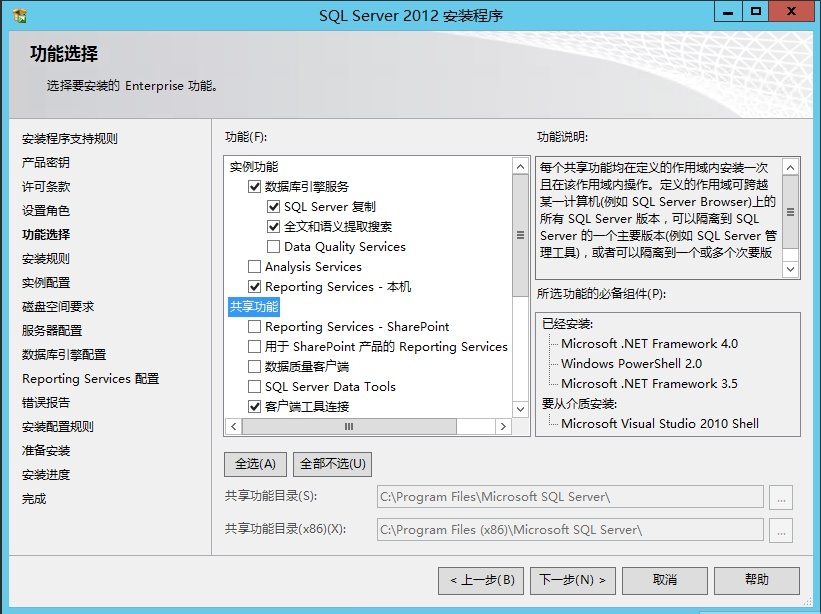Image resolution: width=821 pixels, height=614 pixels.
Task: Maximize the SQL Server 2012 setup window
Action: point(756,12)
